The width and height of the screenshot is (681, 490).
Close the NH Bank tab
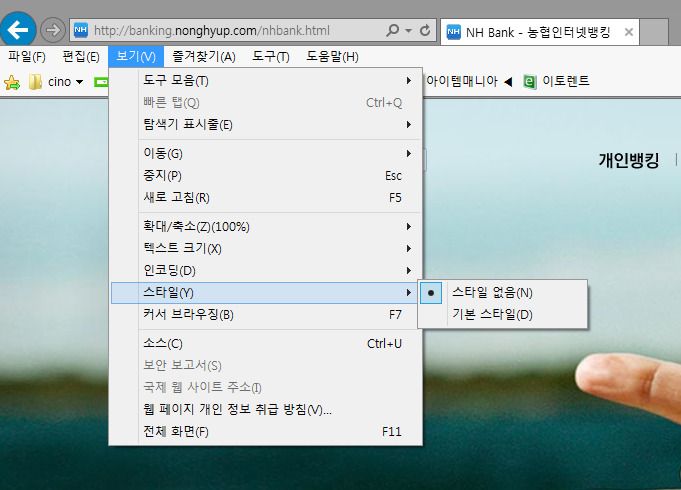click(x=628, y=32)
